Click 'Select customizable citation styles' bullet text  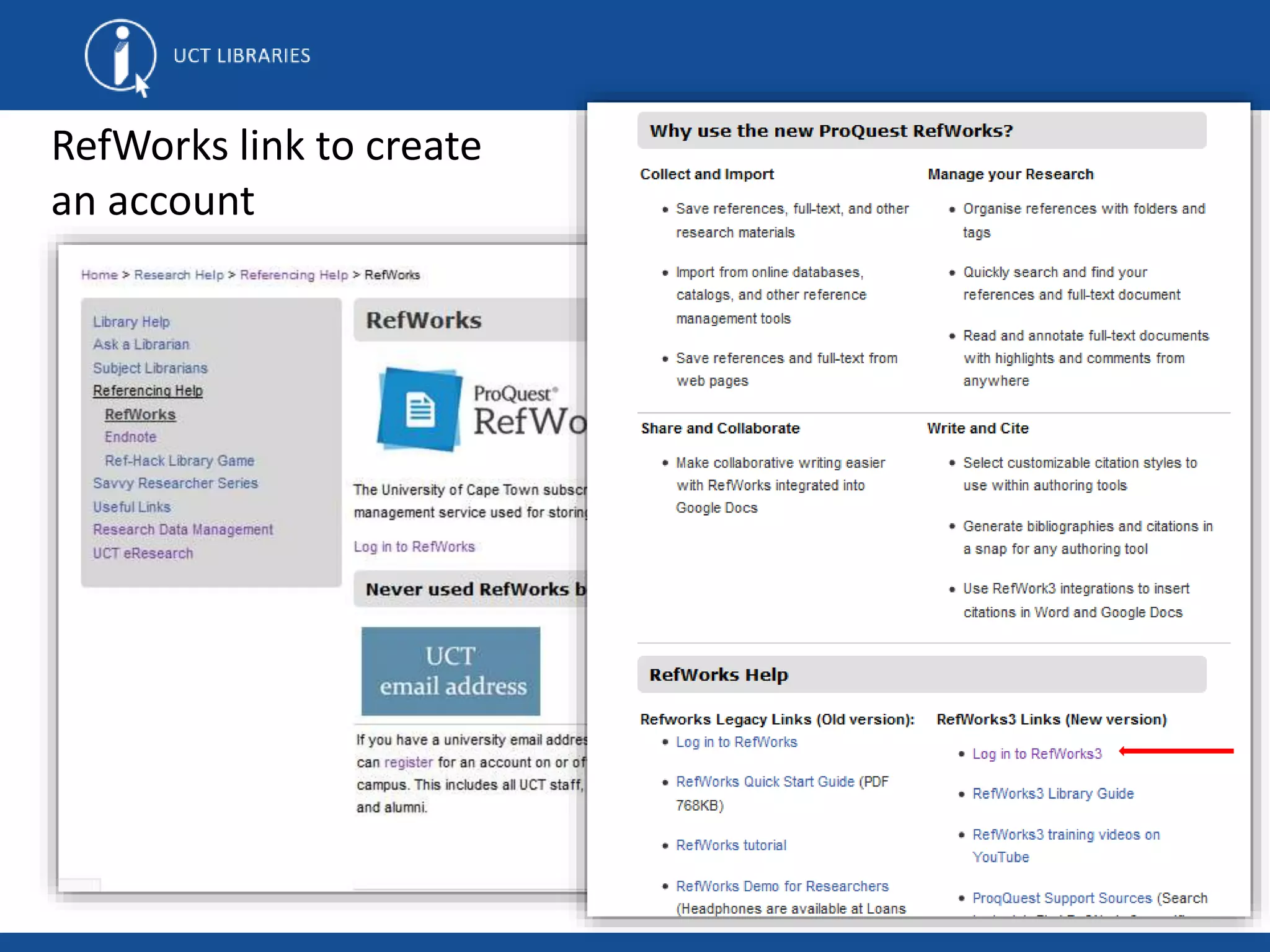[1080, 474]
